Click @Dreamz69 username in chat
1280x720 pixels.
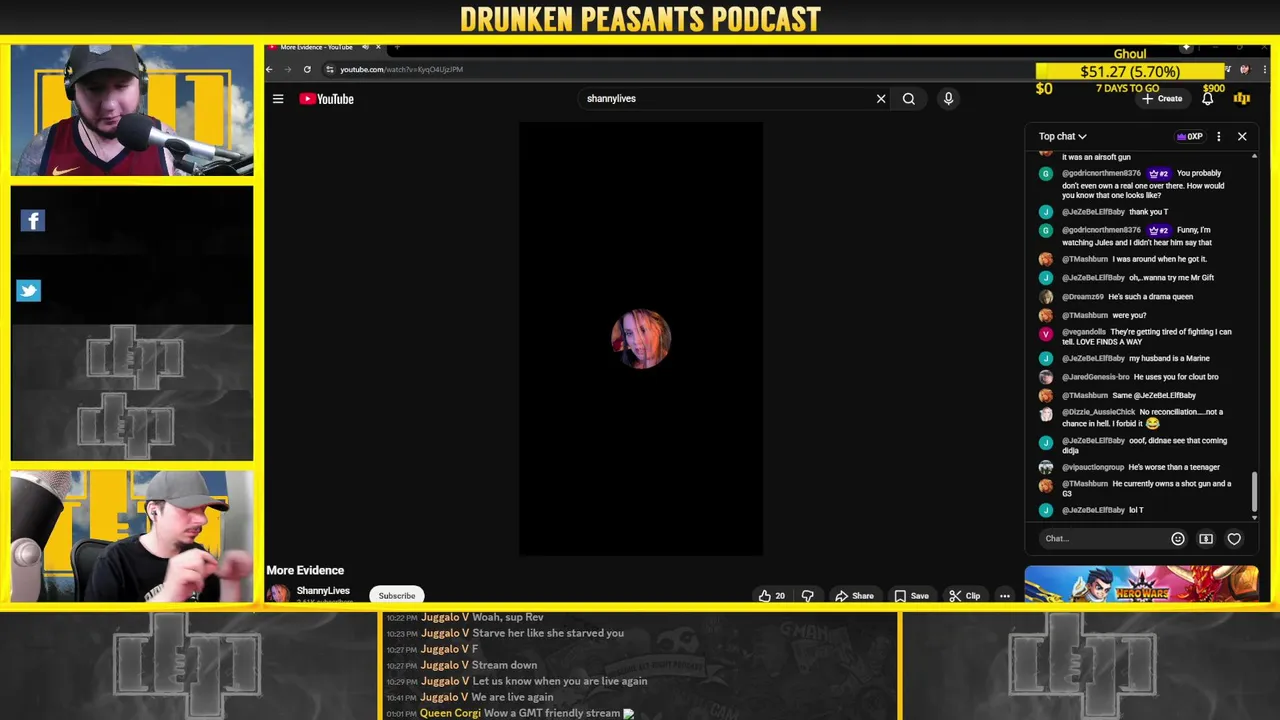[1082, 297]
